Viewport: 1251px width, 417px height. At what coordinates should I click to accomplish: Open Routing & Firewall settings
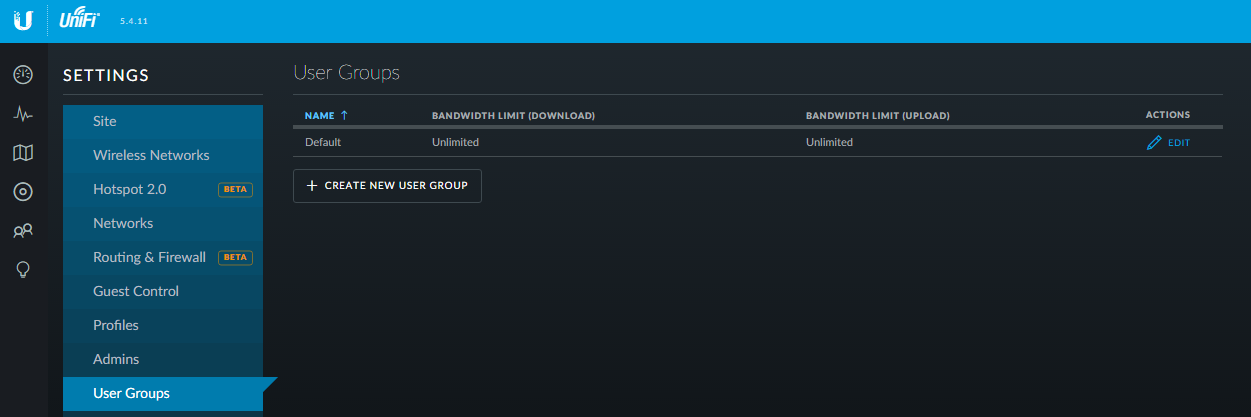149,257
